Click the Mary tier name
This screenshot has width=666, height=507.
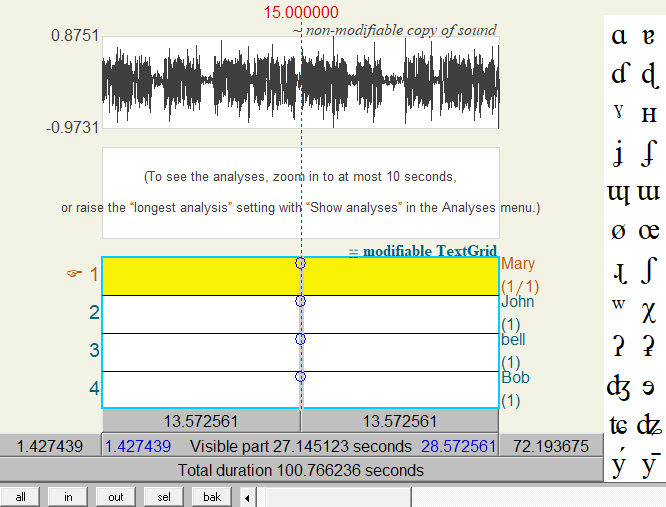click(x=517, y=264)
